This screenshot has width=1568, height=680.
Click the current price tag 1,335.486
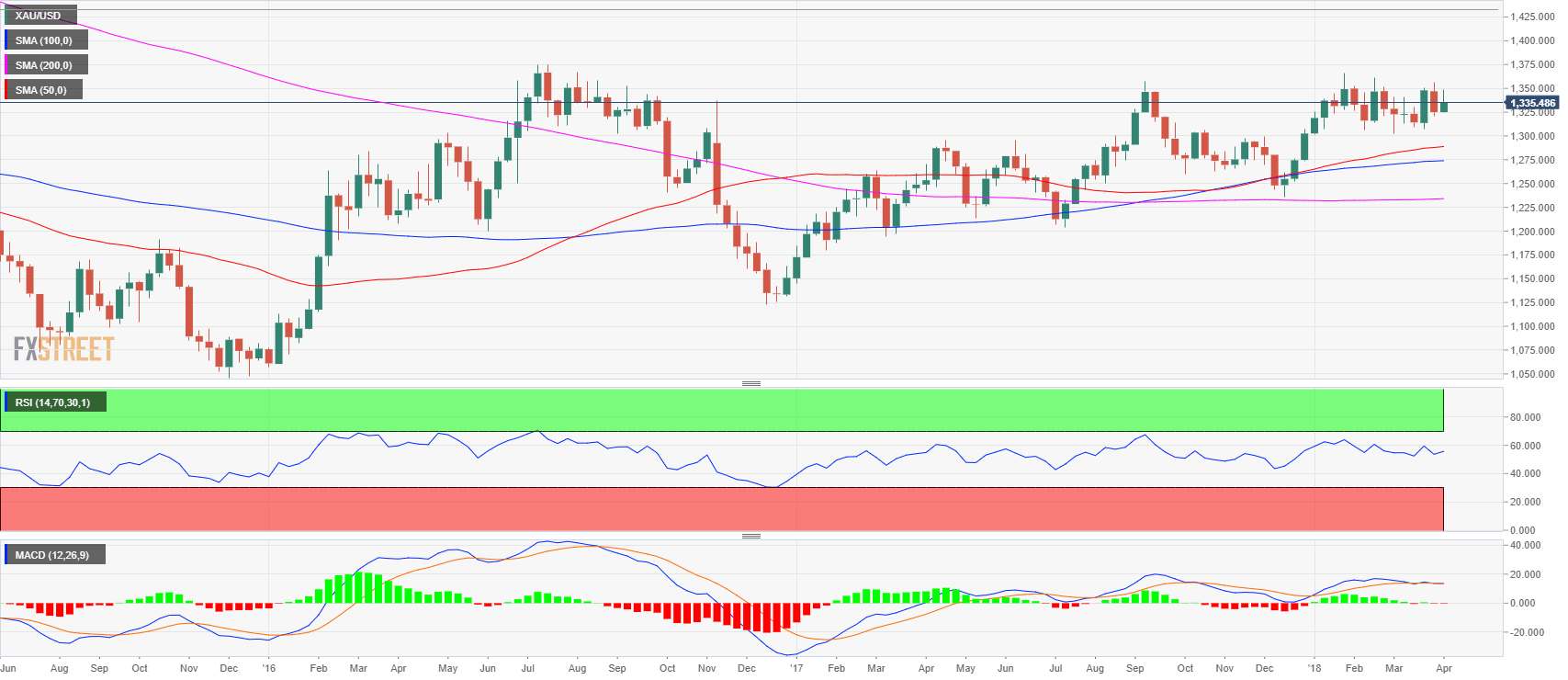(1532, 103)
